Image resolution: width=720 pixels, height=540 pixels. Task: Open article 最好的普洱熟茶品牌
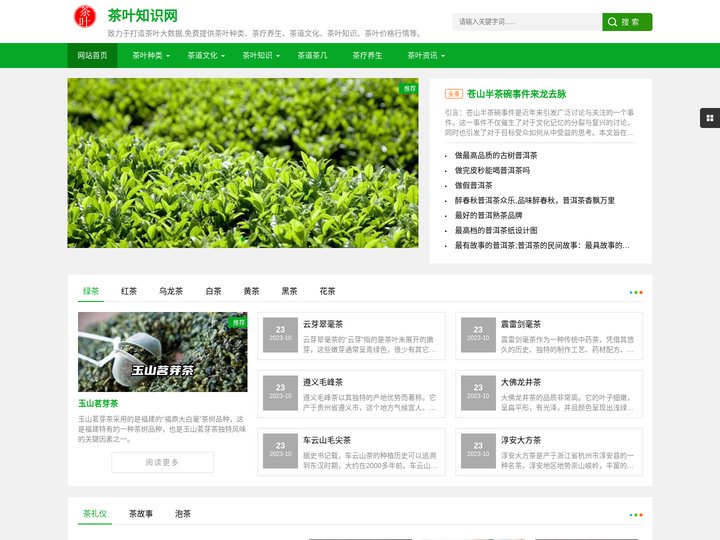click(489, 215)
